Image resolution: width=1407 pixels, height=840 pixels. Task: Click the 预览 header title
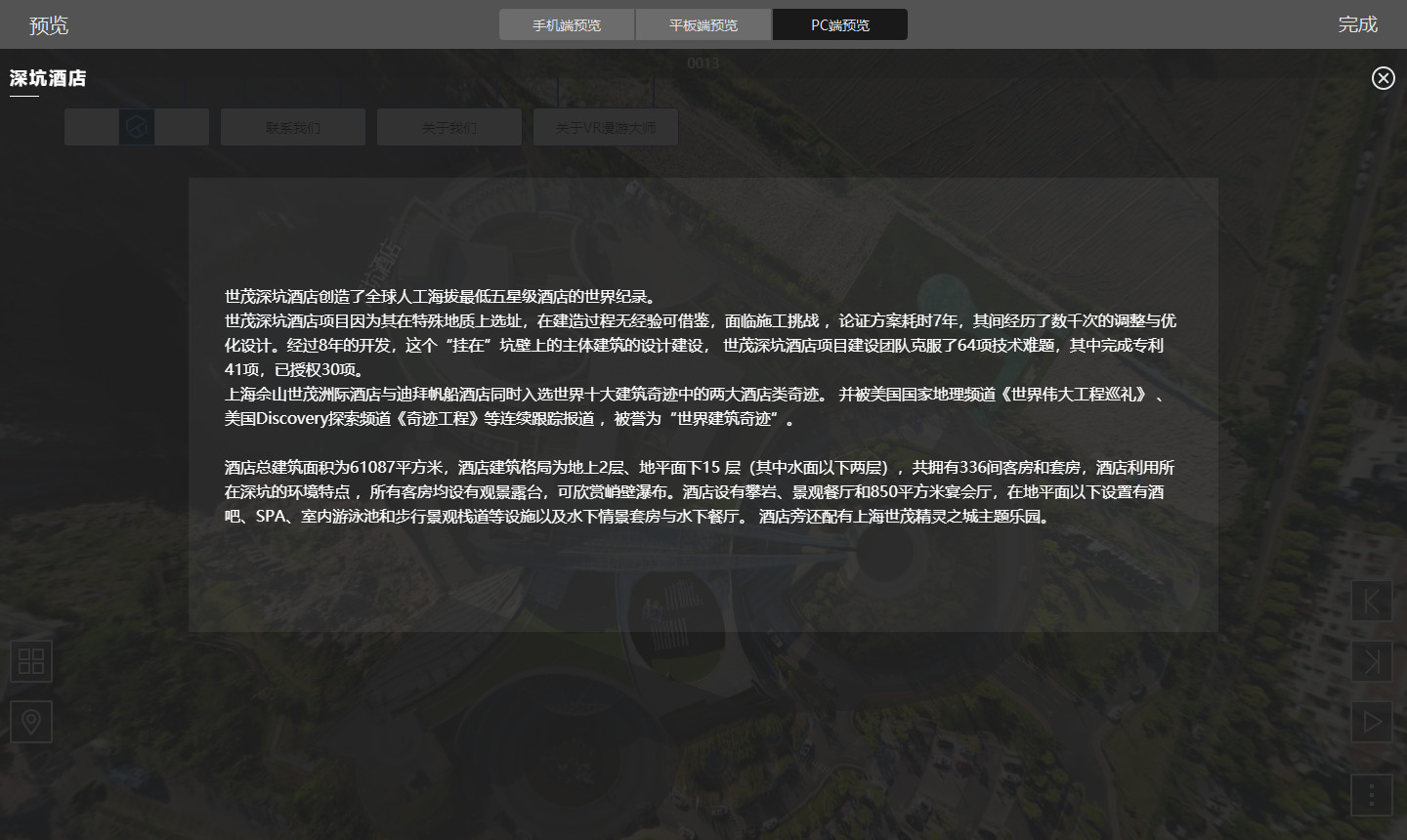pyautogui.click(x=49, y=25)
